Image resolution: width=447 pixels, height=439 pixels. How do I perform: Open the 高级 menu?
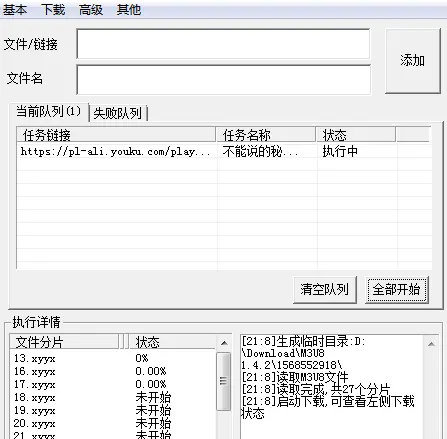(x=91, y=10)
